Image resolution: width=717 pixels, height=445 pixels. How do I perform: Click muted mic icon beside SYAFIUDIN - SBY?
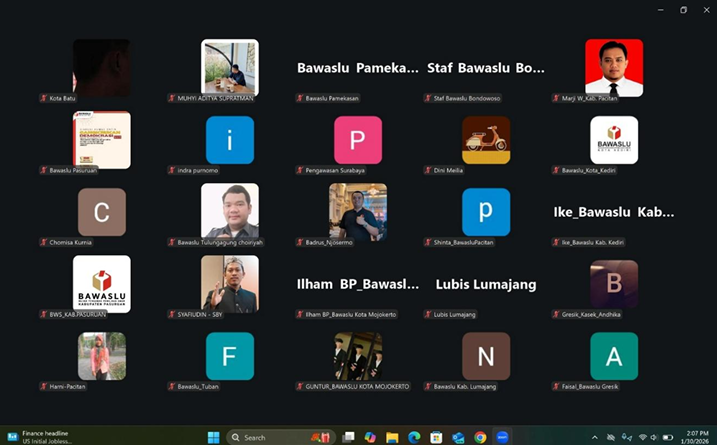172,315
